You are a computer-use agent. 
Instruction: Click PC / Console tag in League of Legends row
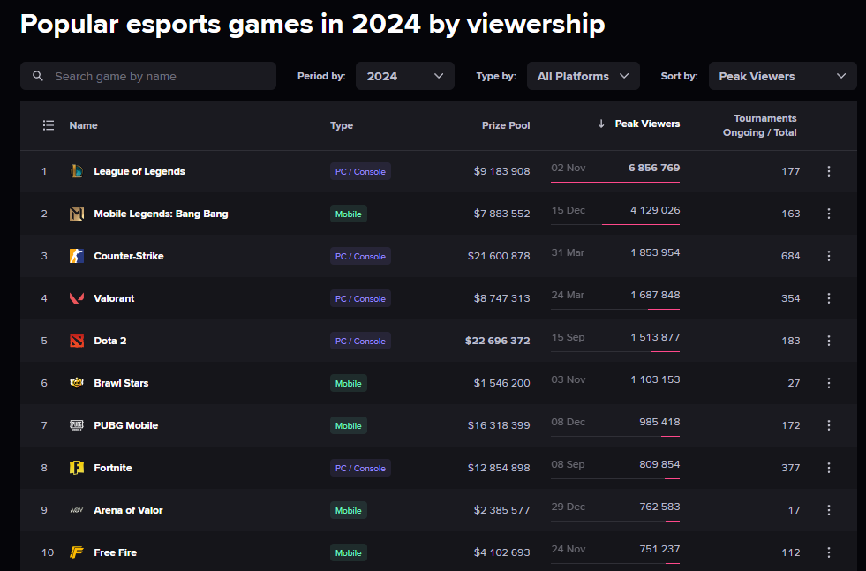(x=360, y=171)
